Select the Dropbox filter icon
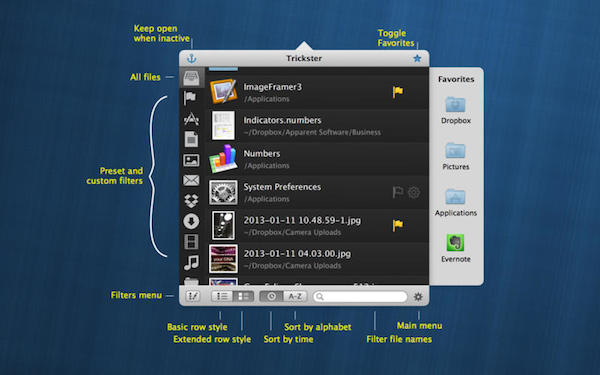 (x=191, y=200)
